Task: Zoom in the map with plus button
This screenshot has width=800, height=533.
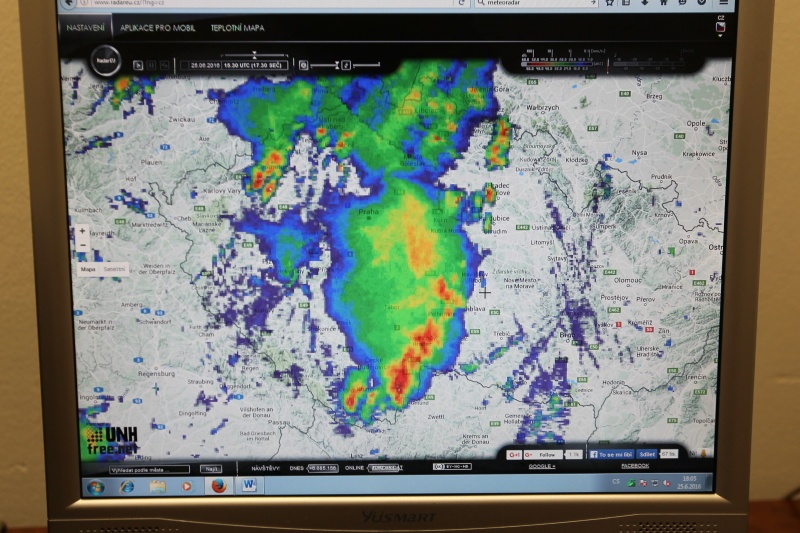Action: click(x=83, y=231)
